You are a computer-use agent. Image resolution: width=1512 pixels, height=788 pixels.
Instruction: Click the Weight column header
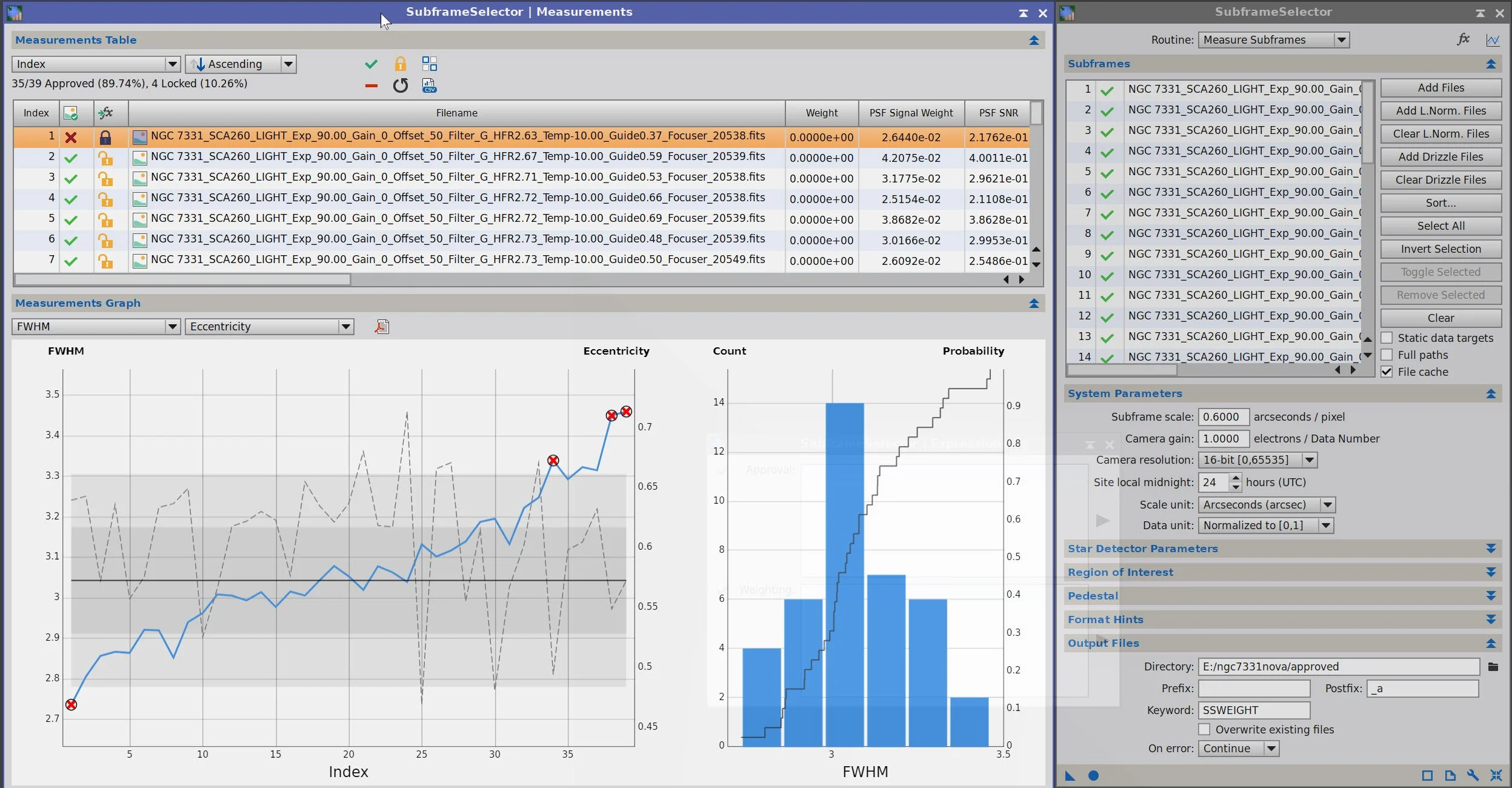821,113
